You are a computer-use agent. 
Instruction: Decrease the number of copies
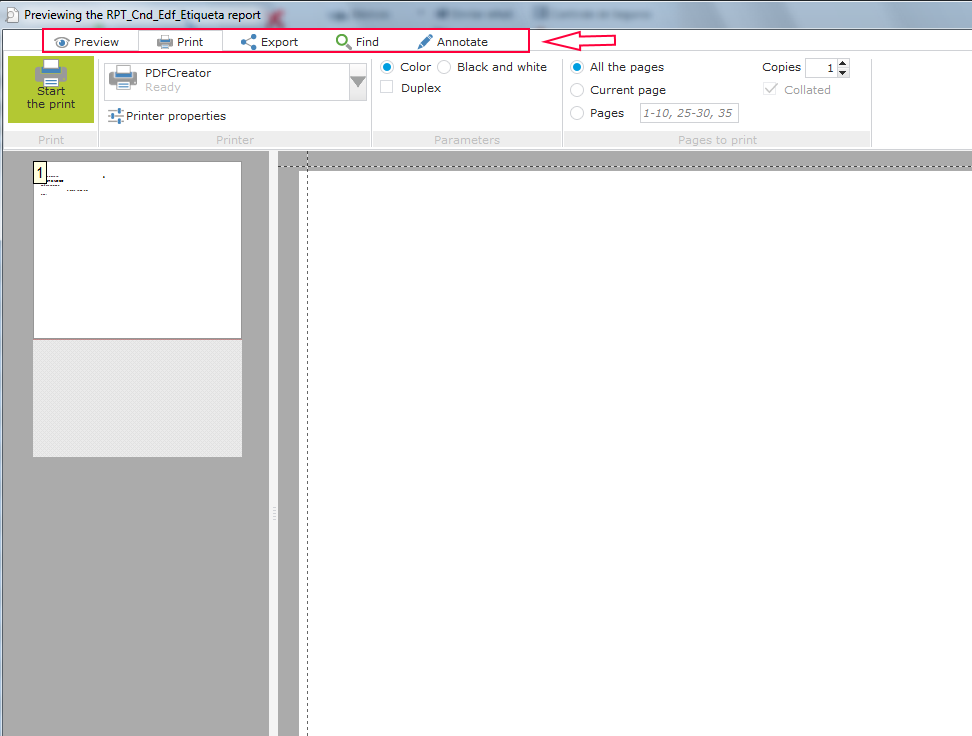(x=843, y=73)
